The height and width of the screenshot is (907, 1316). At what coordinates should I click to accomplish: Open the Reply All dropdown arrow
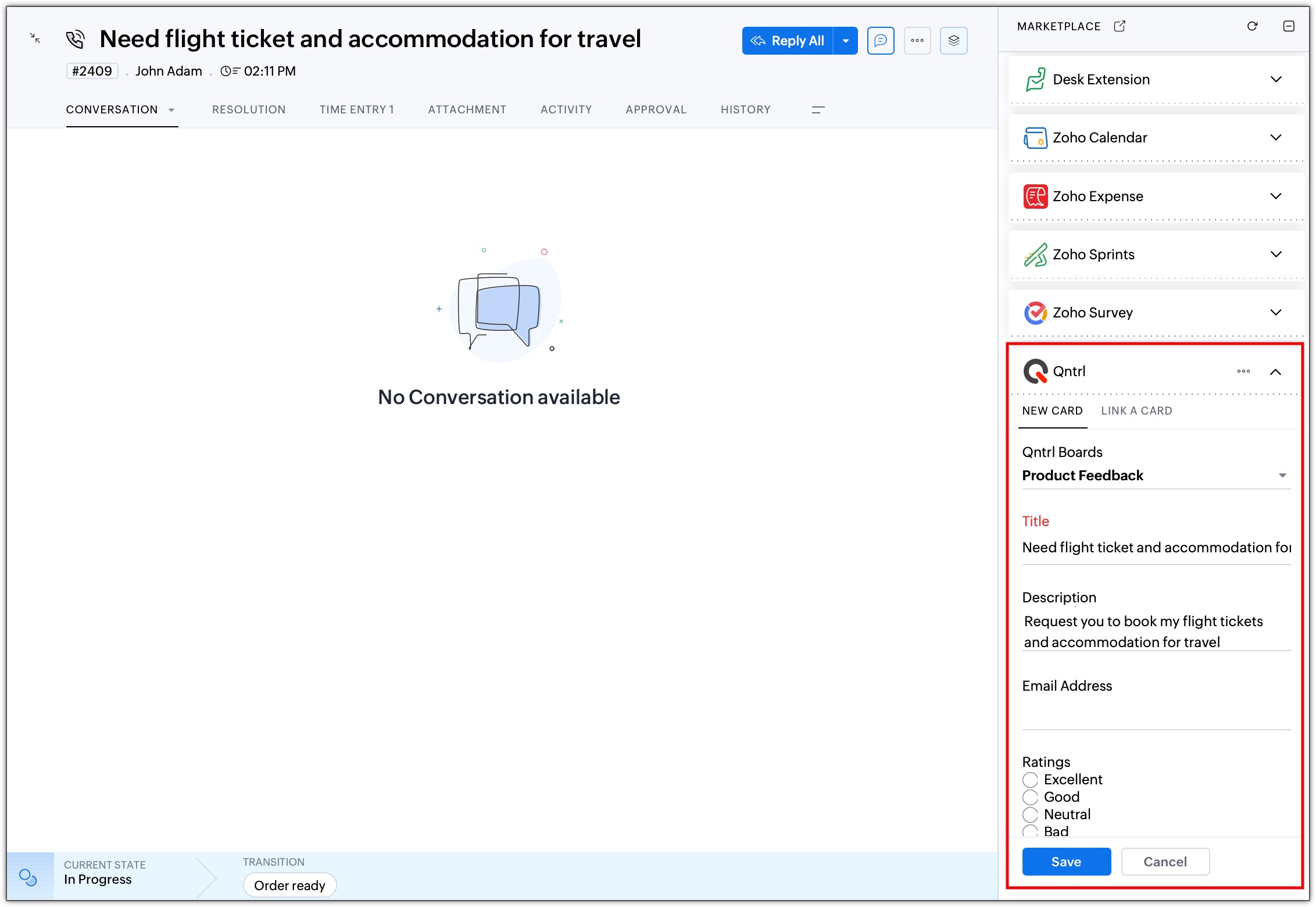click(845, 41)
